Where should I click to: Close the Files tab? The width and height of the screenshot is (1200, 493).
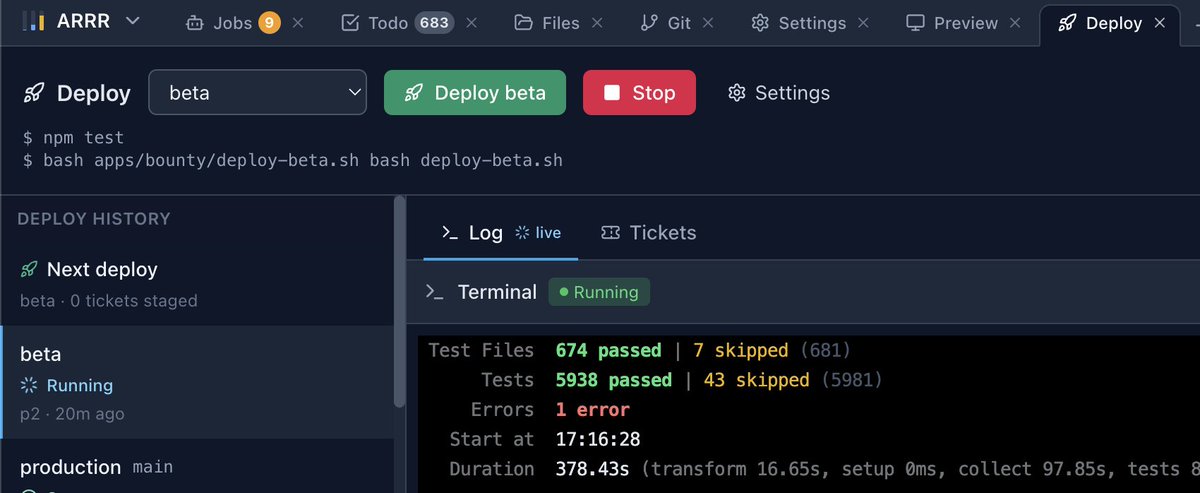[597, 22]
